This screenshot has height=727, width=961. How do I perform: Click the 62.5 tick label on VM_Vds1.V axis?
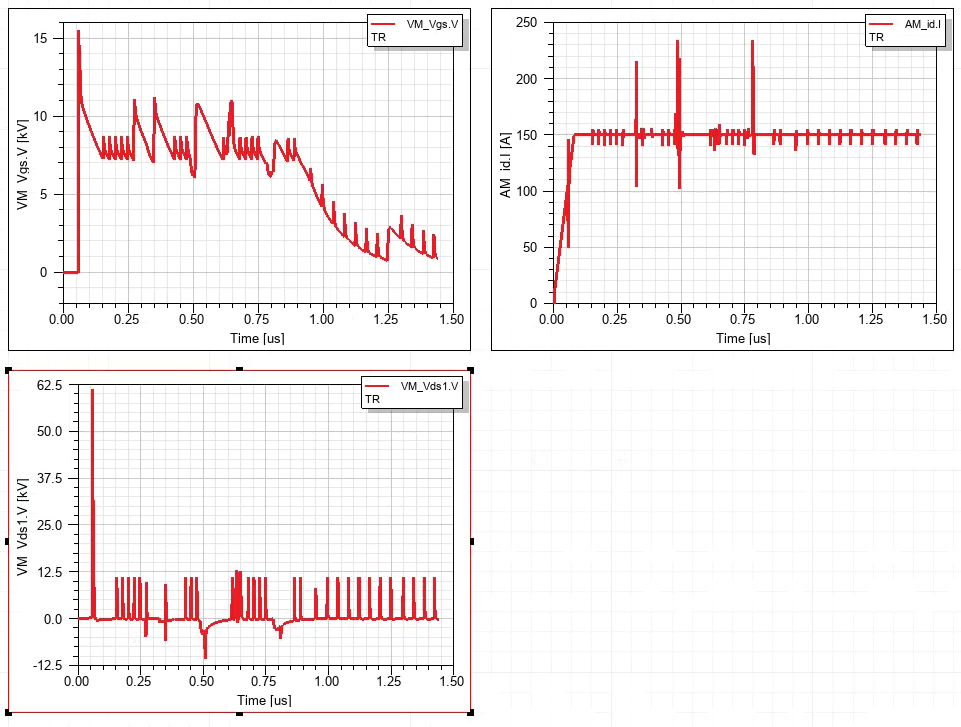[50, 385]
